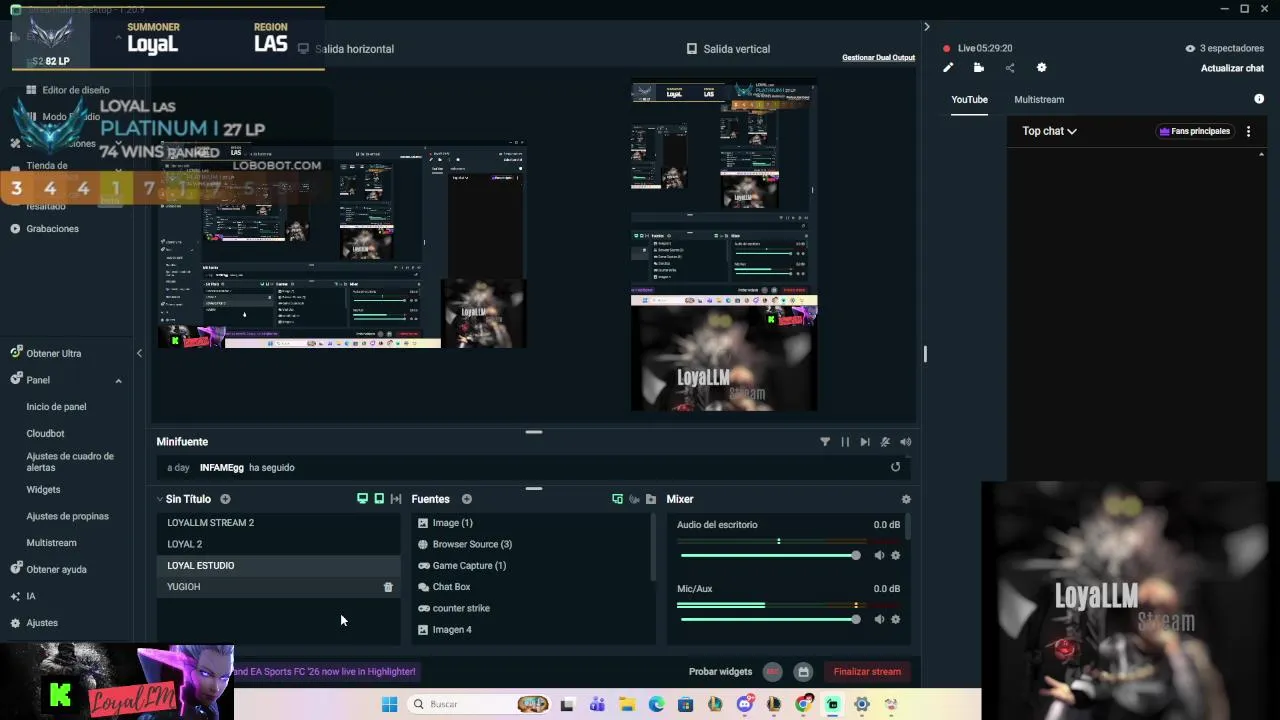
Task: Switch to the YouTube chat tab
Action: pyautogui.click(x=969, y=99)
